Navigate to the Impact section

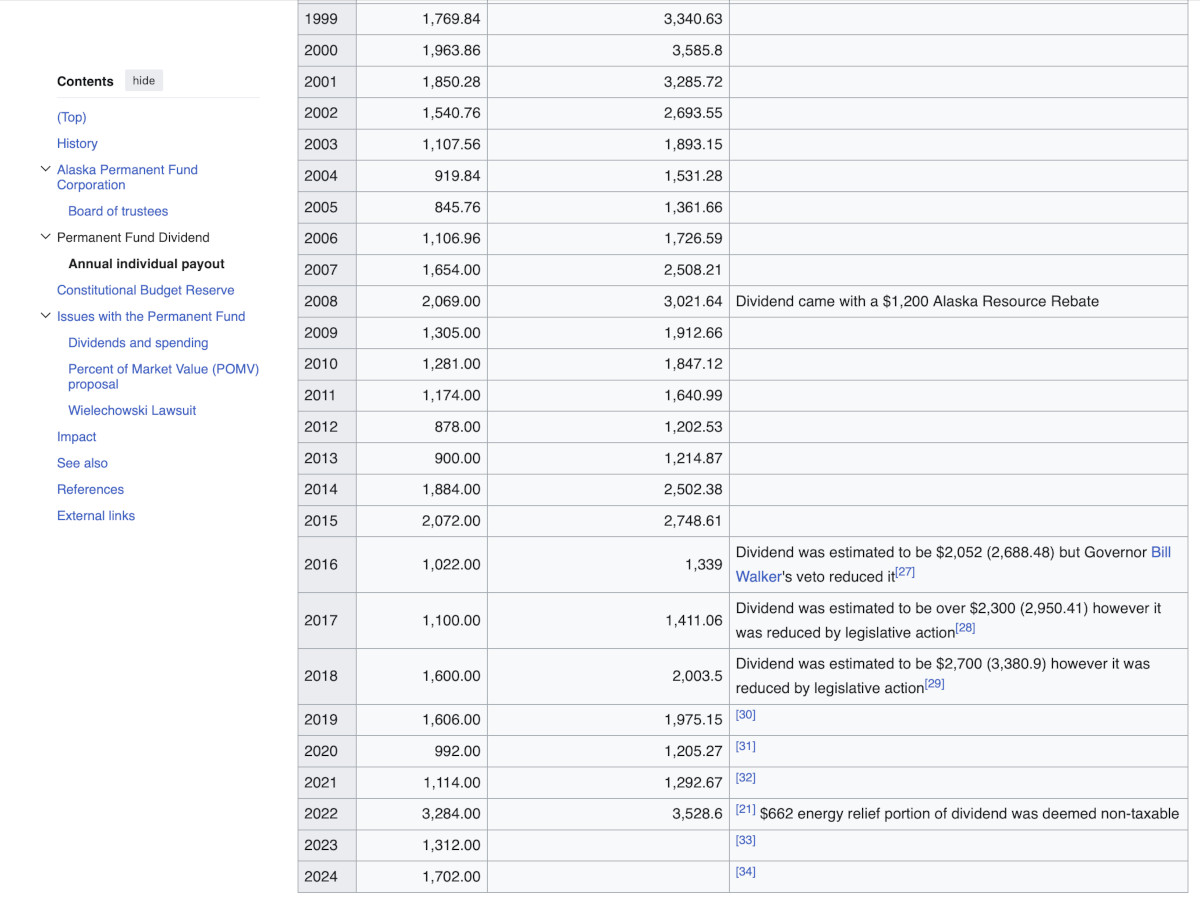pyautogui.click(x=77, y=437)
